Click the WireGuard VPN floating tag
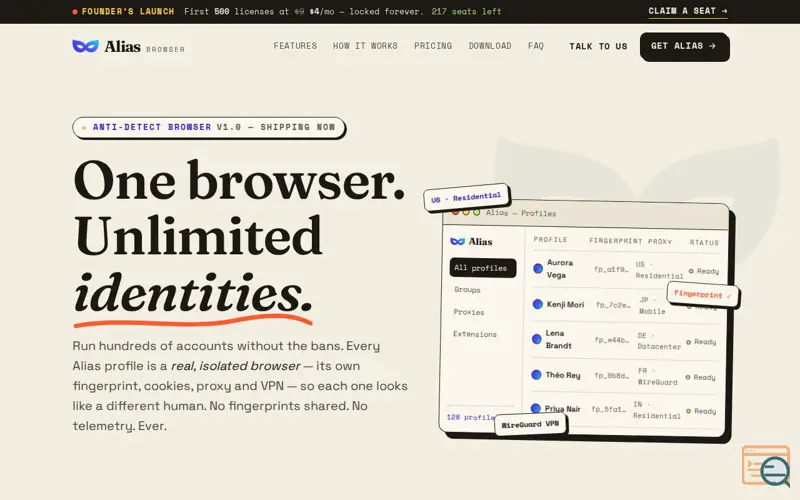This screenshot has height=500, width=800. 531,424
